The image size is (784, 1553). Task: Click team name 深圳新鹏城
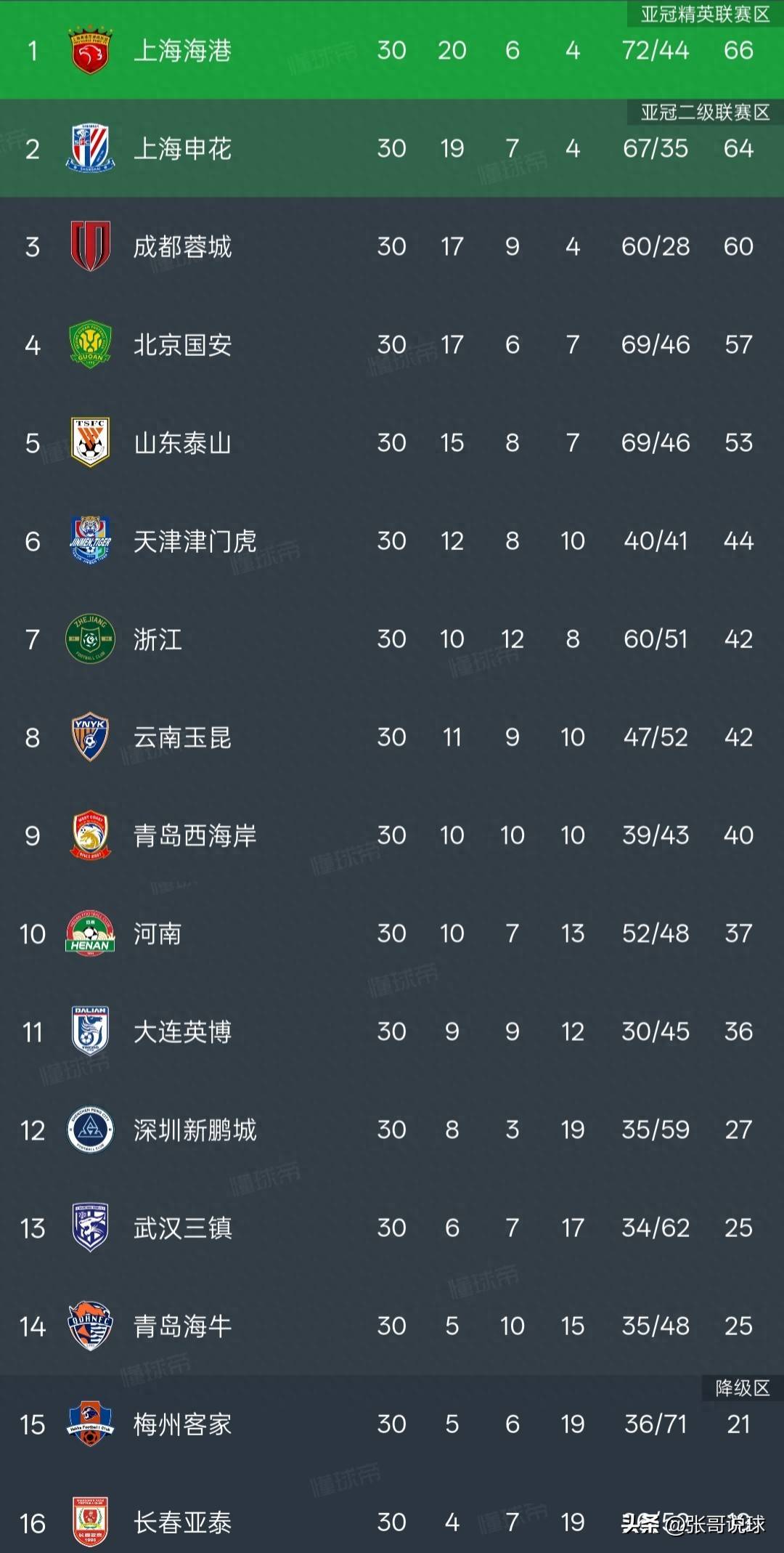[x=195, y=1130]
